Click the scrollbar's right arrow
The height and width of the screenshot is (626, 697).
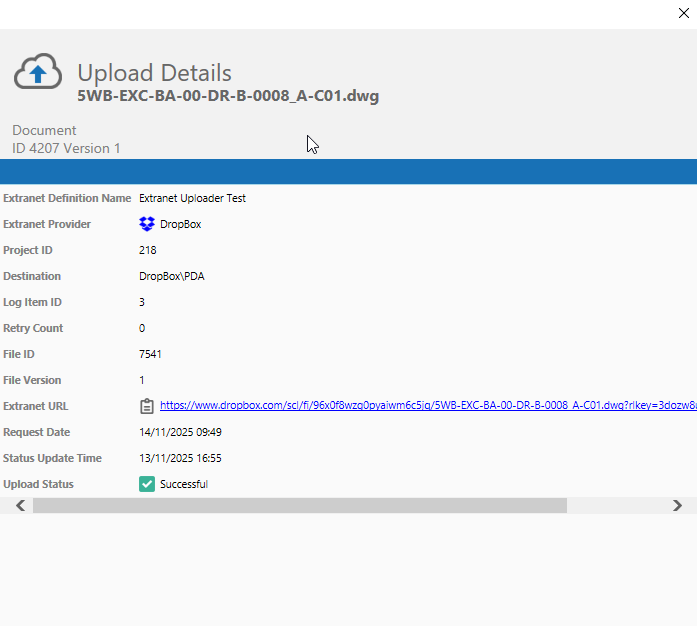677,506
